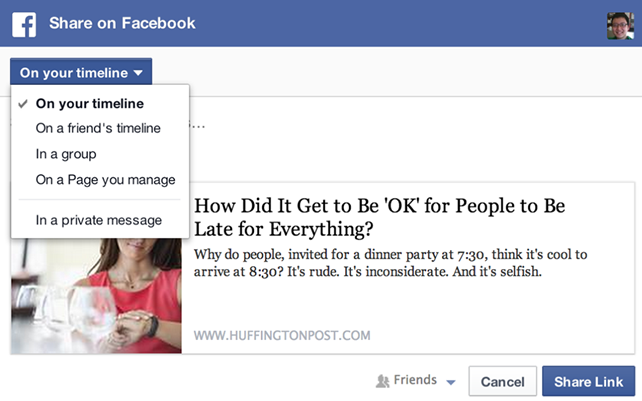Click the profile avatar in header
The image size is (642, 401).
tap(620, 25)
